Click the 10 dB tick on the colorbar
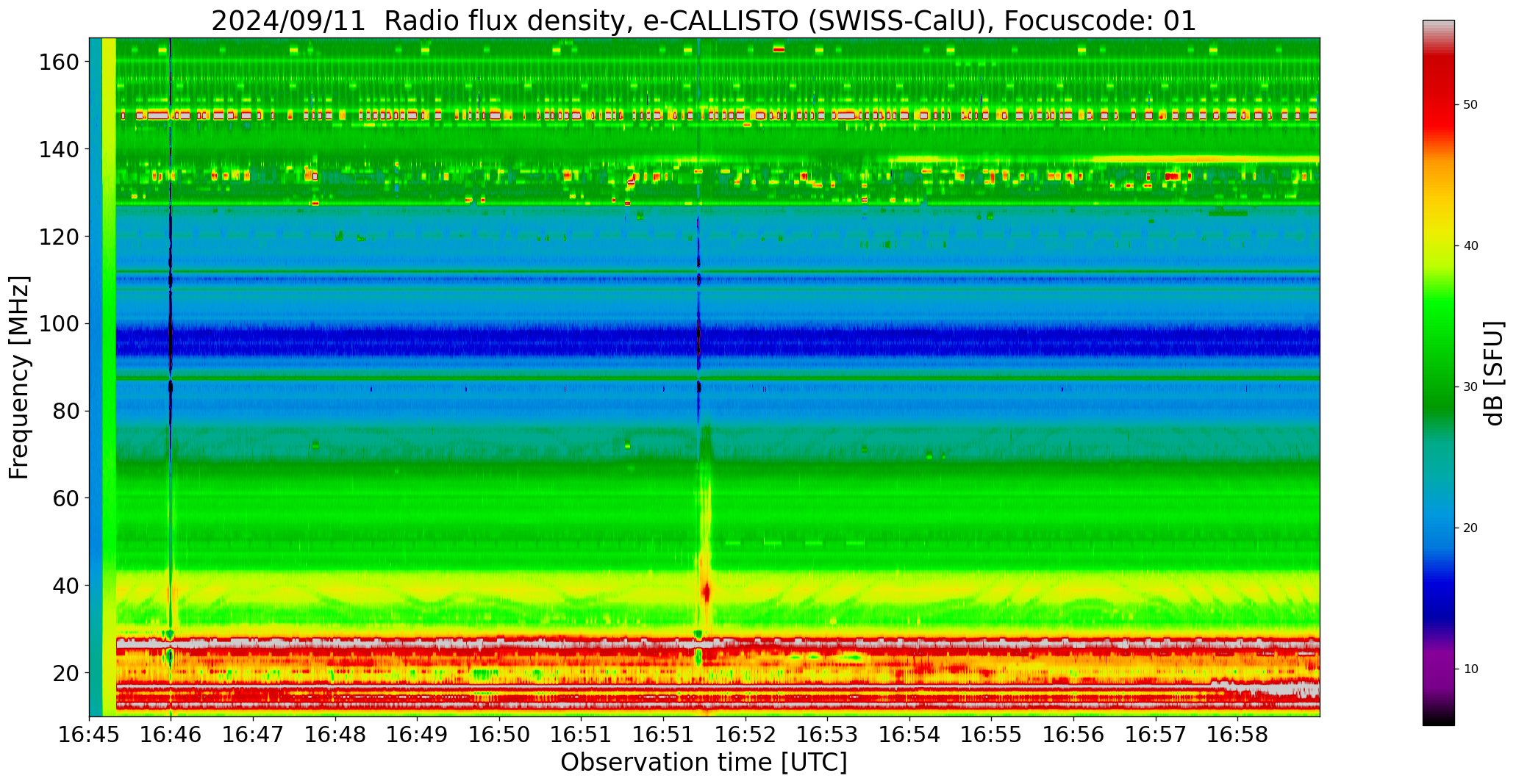 tap(1470, 669)
